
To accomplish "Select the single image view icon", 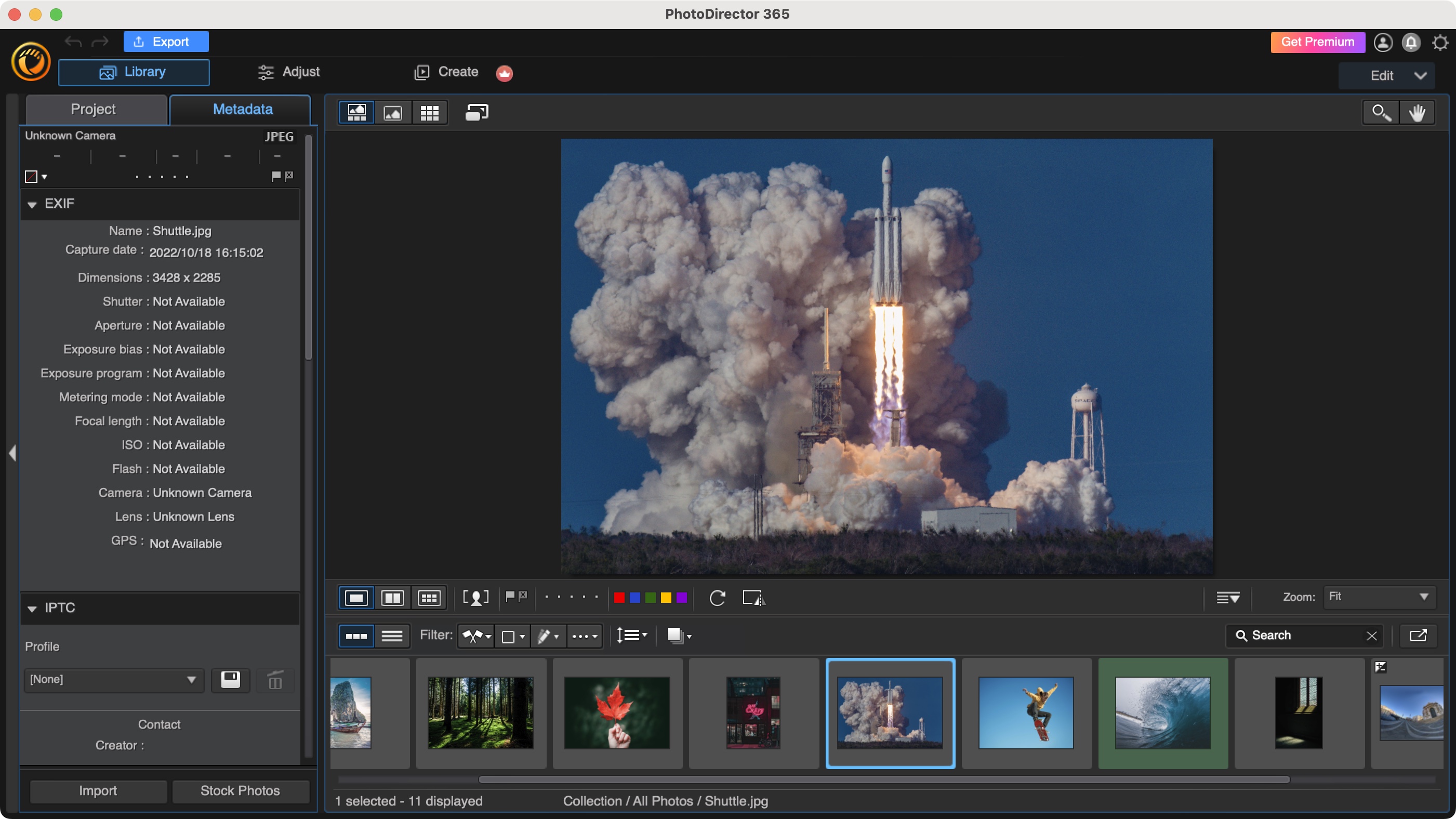I will 392,112.
